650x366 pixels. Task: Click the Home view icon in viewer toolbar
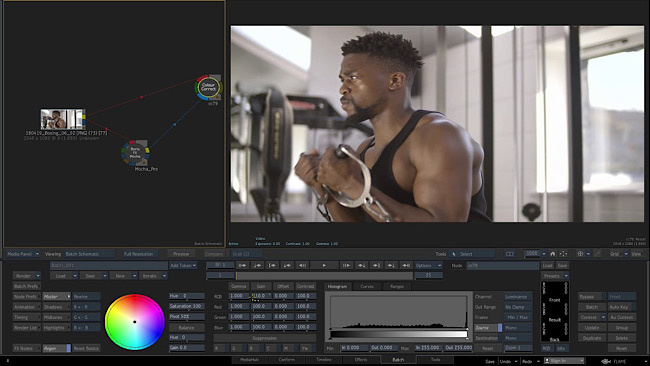point(553,254)
